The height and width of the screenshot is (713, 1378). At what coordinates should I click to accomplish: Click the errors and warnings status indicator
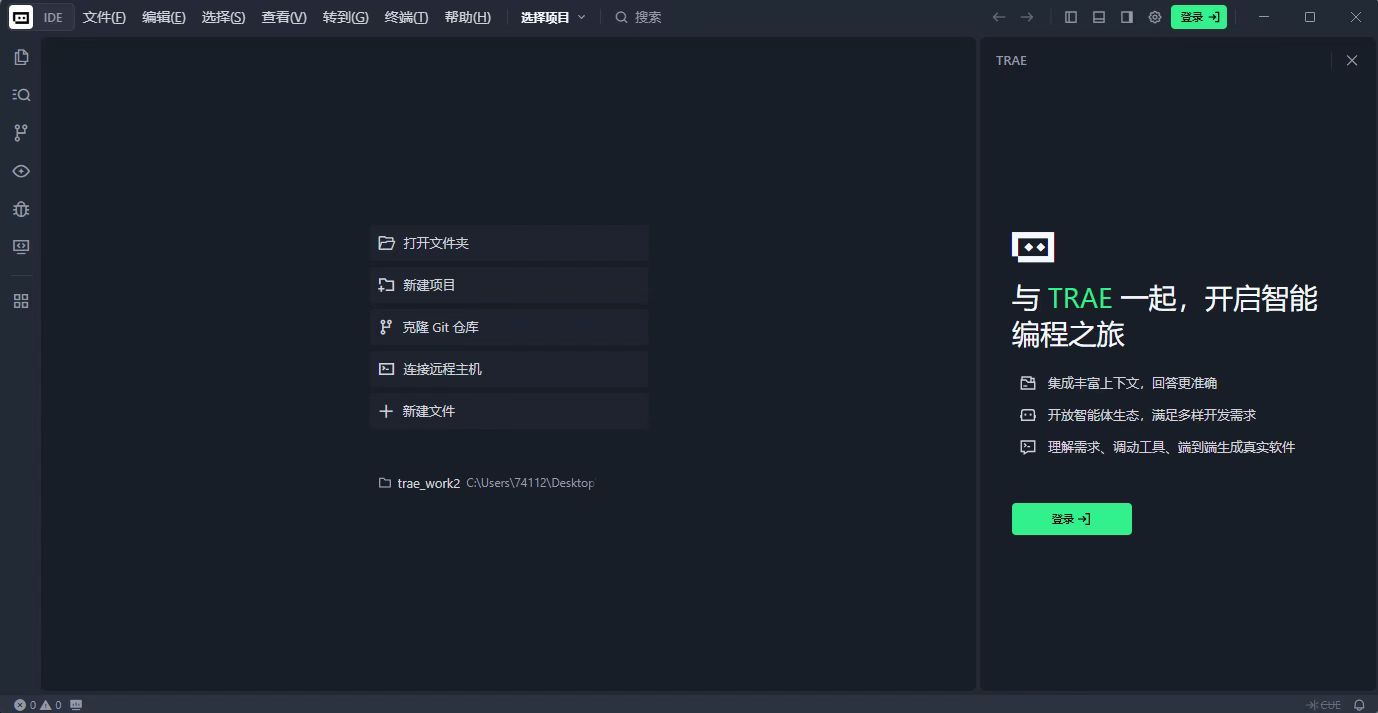38,705
